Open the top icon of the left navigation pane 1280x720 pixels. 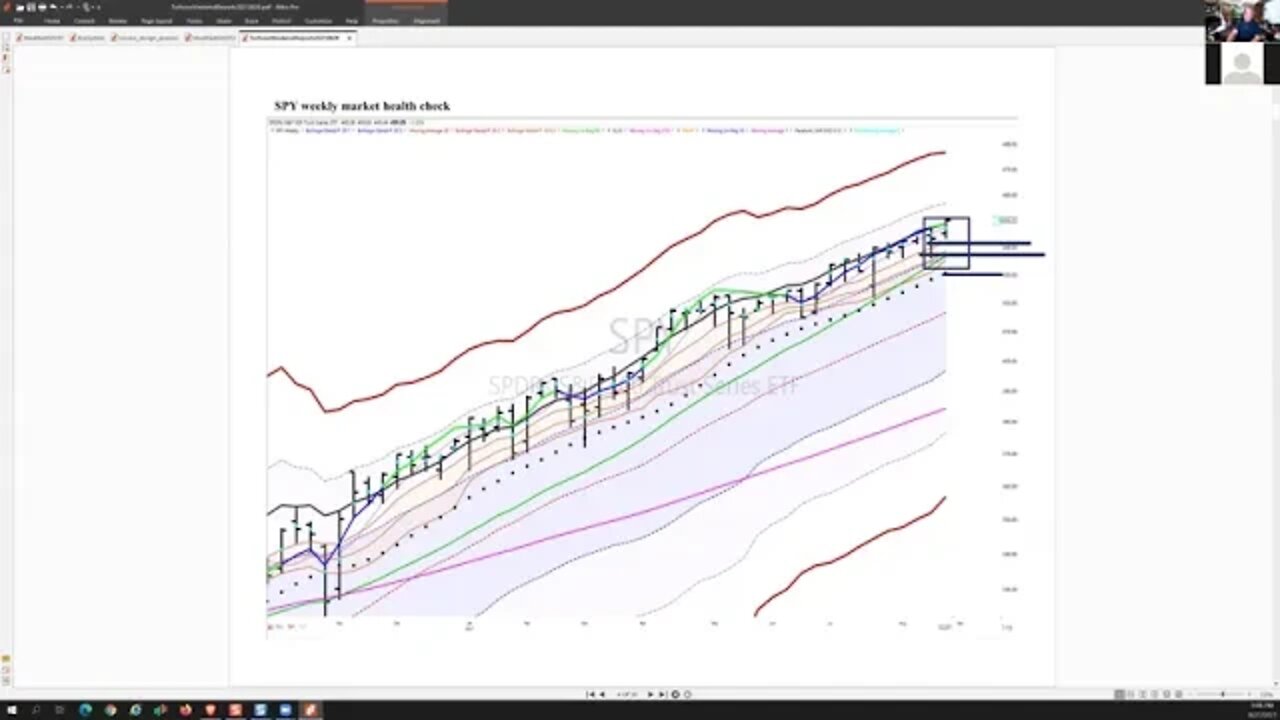coord(5,39)
